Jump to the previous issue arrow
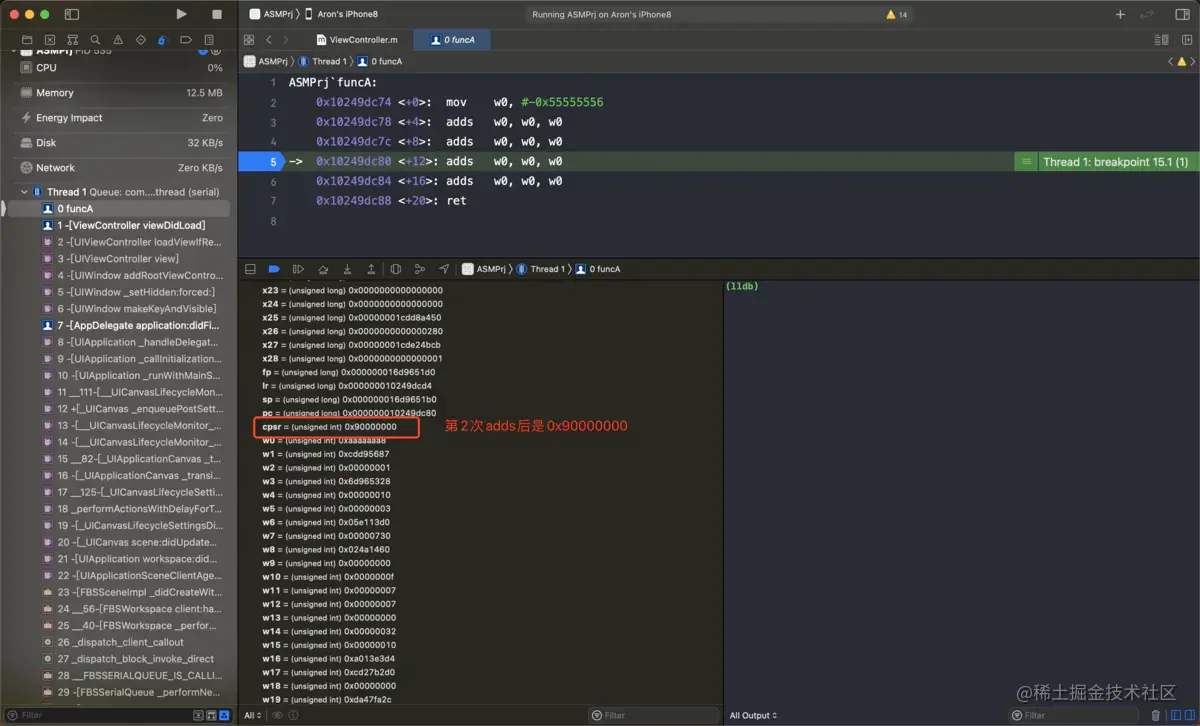This screenshot has height=726, width=1200. point(1170,61)
